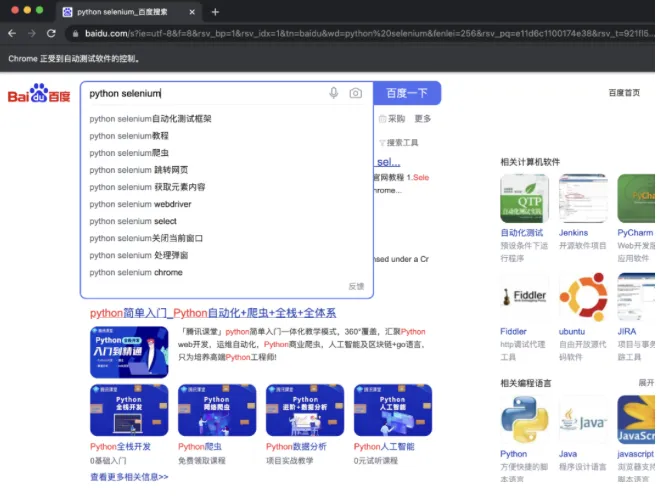Select suggestion python selenium select
This screenshot has height=498, width=658.
point(133,221)
